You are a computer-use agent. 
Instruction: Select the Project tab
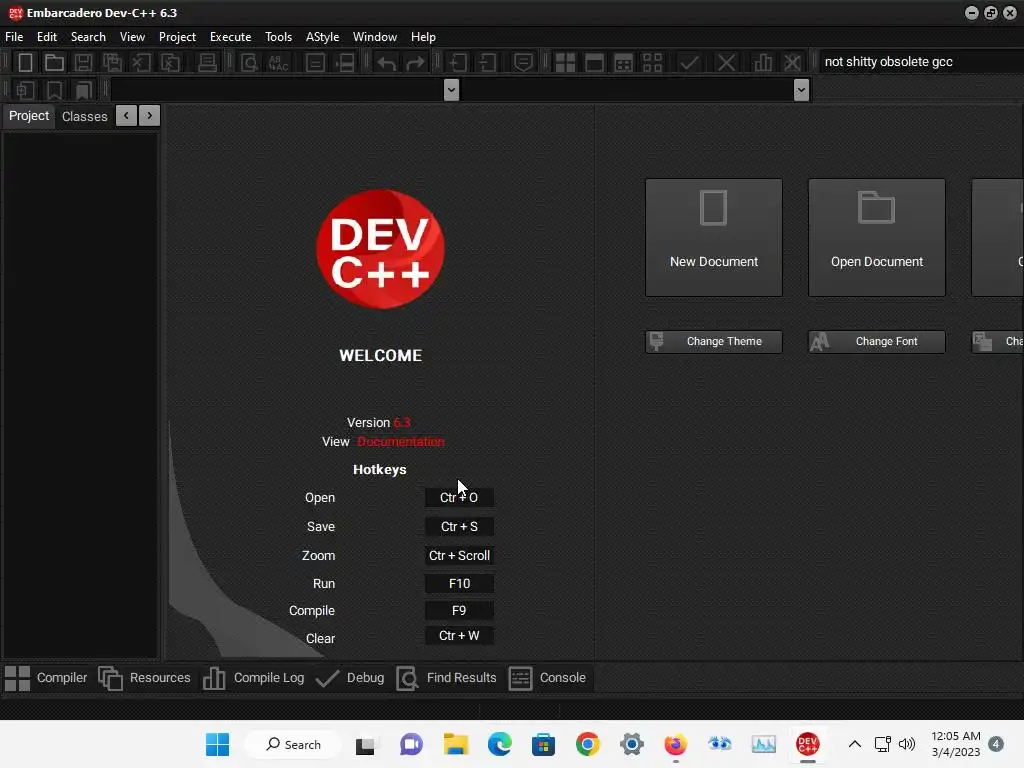[29, 116]
